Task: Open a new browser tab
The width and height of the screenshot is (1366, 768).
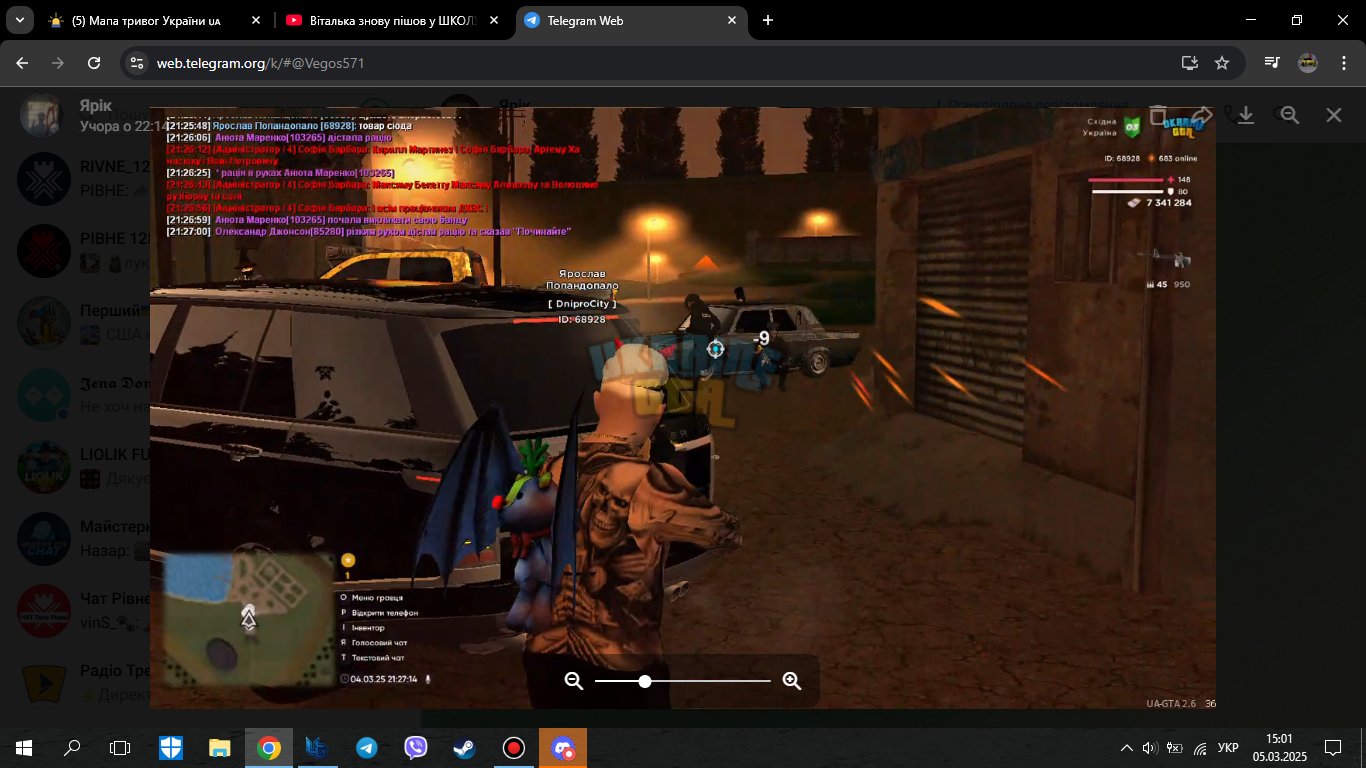Action: click(768, 20)
